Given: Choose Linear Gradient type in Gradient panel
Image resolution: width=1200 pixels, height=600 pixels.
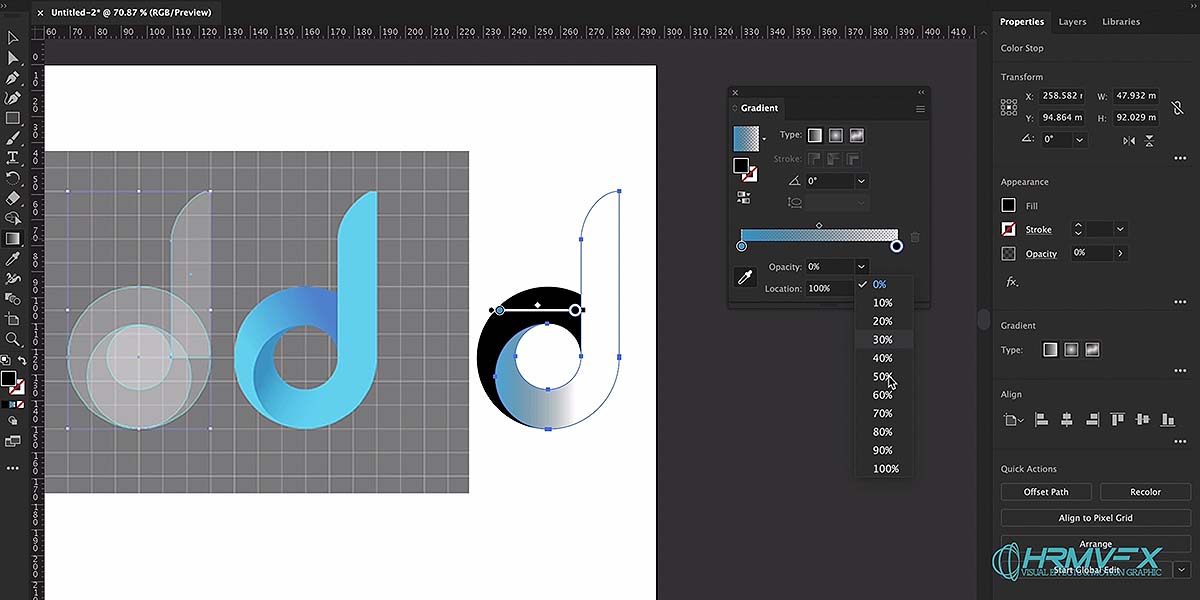Looking at the screenshot, I should 815,135.
